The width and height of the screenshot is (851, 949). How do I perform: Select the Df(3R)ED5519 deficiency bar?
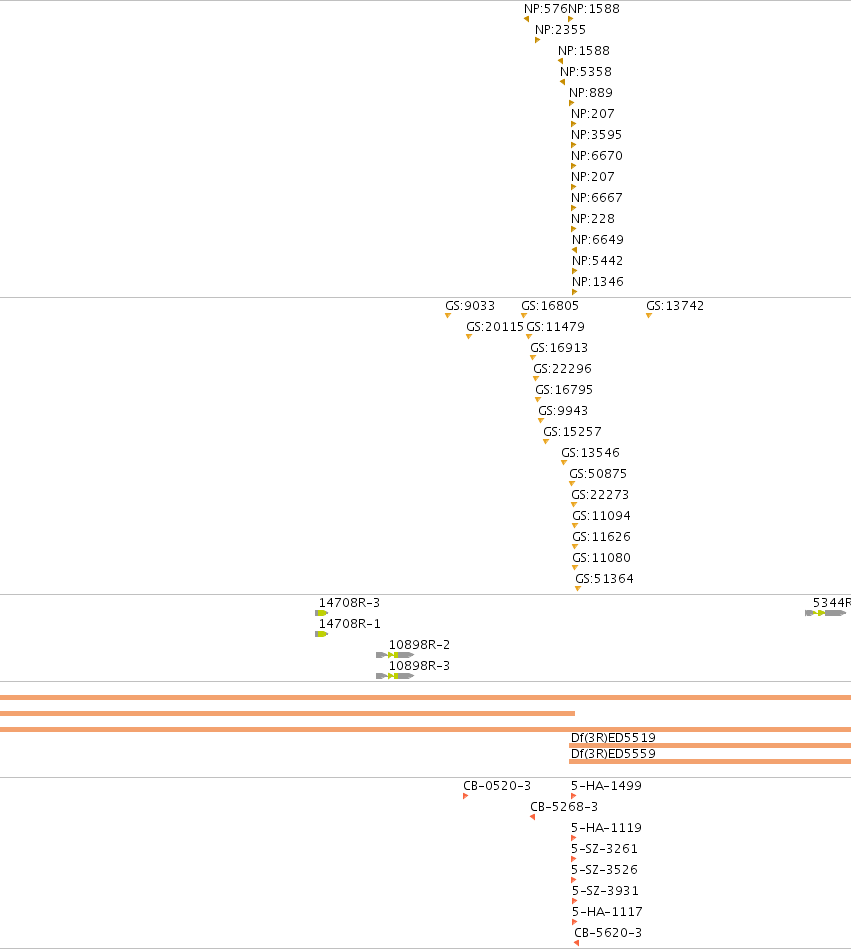[710, 745]
